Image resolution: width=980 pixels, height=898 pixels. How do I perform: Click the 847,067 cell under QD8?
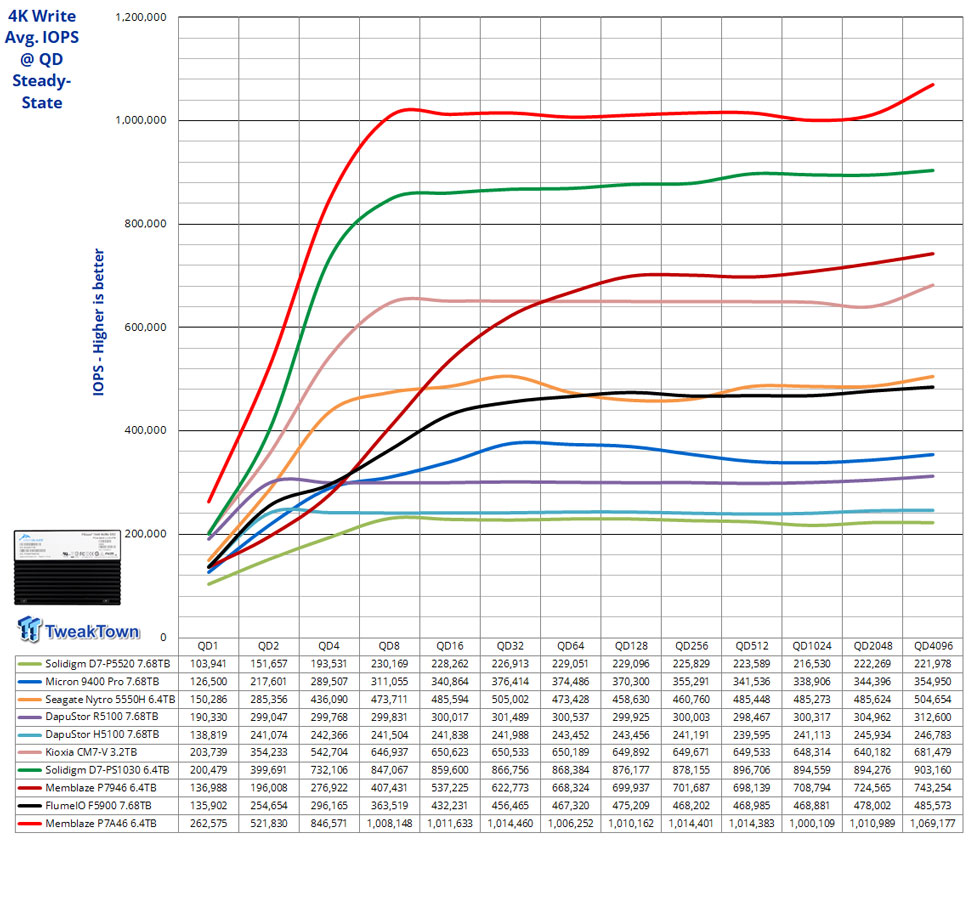[389, 770]
